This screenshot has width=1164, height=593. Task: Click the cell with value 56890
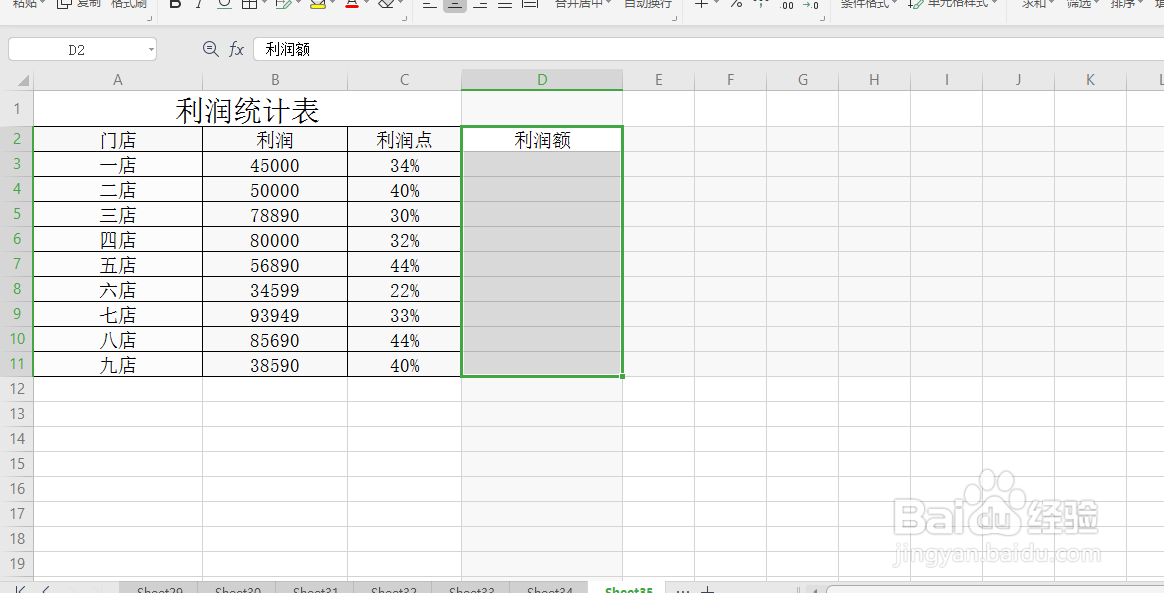[275, 265]
